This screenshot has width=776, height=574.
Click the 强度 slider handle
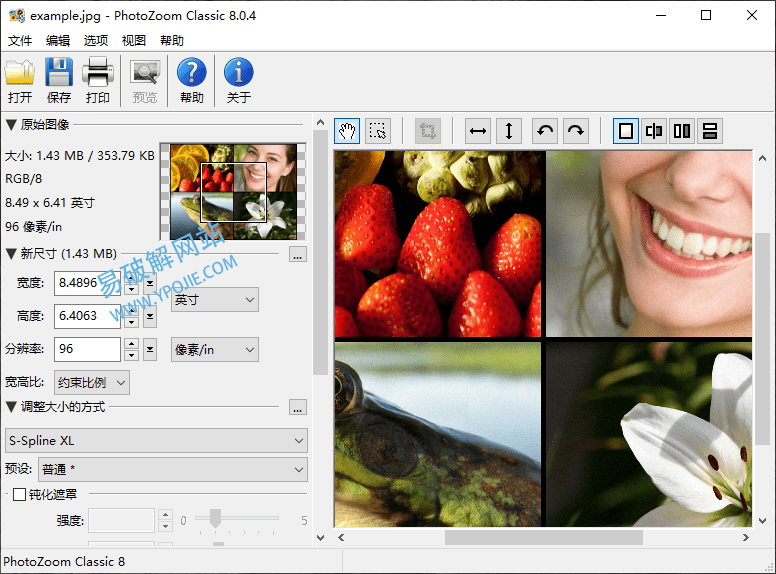point(215,518)
